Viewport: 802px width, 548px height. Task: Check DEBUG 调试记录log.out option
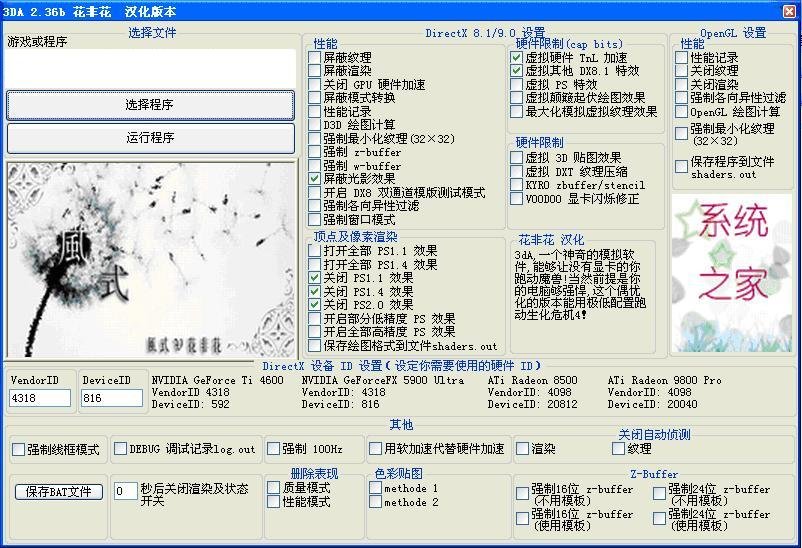121,449
